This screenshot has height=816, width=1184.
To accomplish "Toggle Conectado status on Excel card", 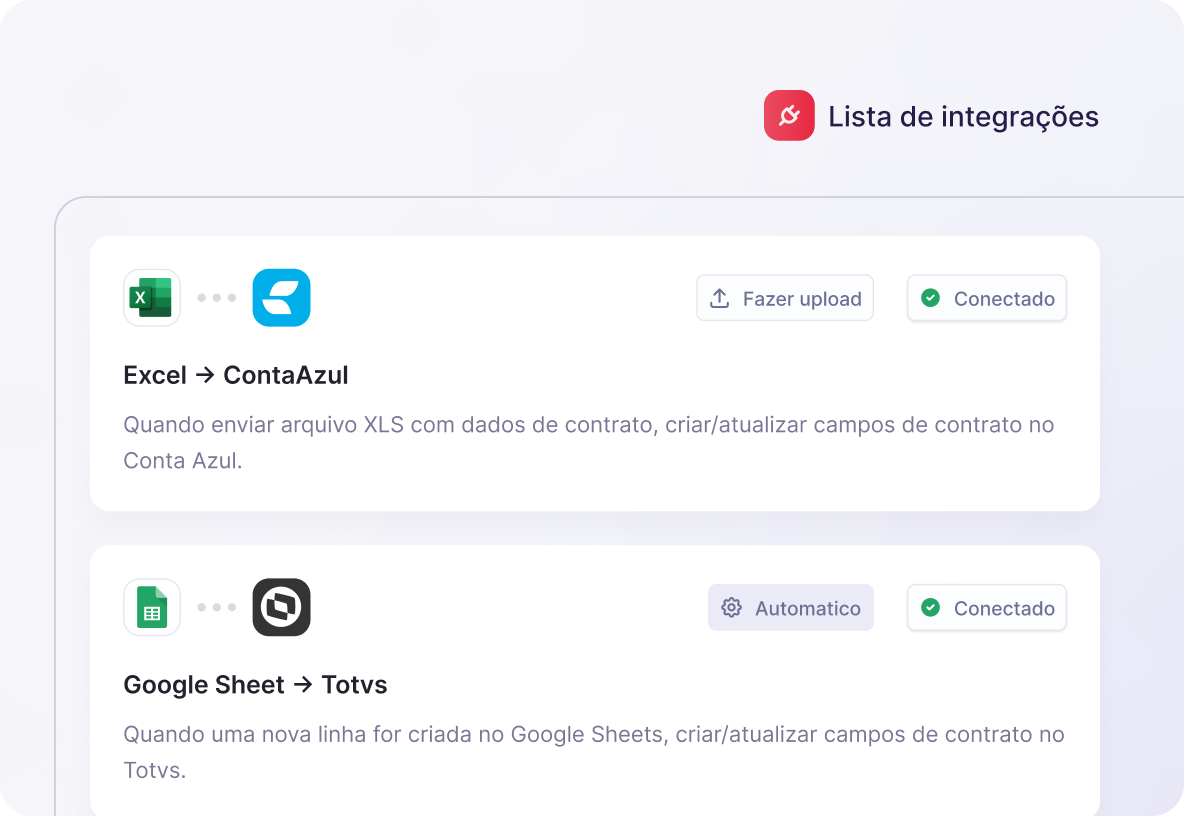I will [986, 298].
